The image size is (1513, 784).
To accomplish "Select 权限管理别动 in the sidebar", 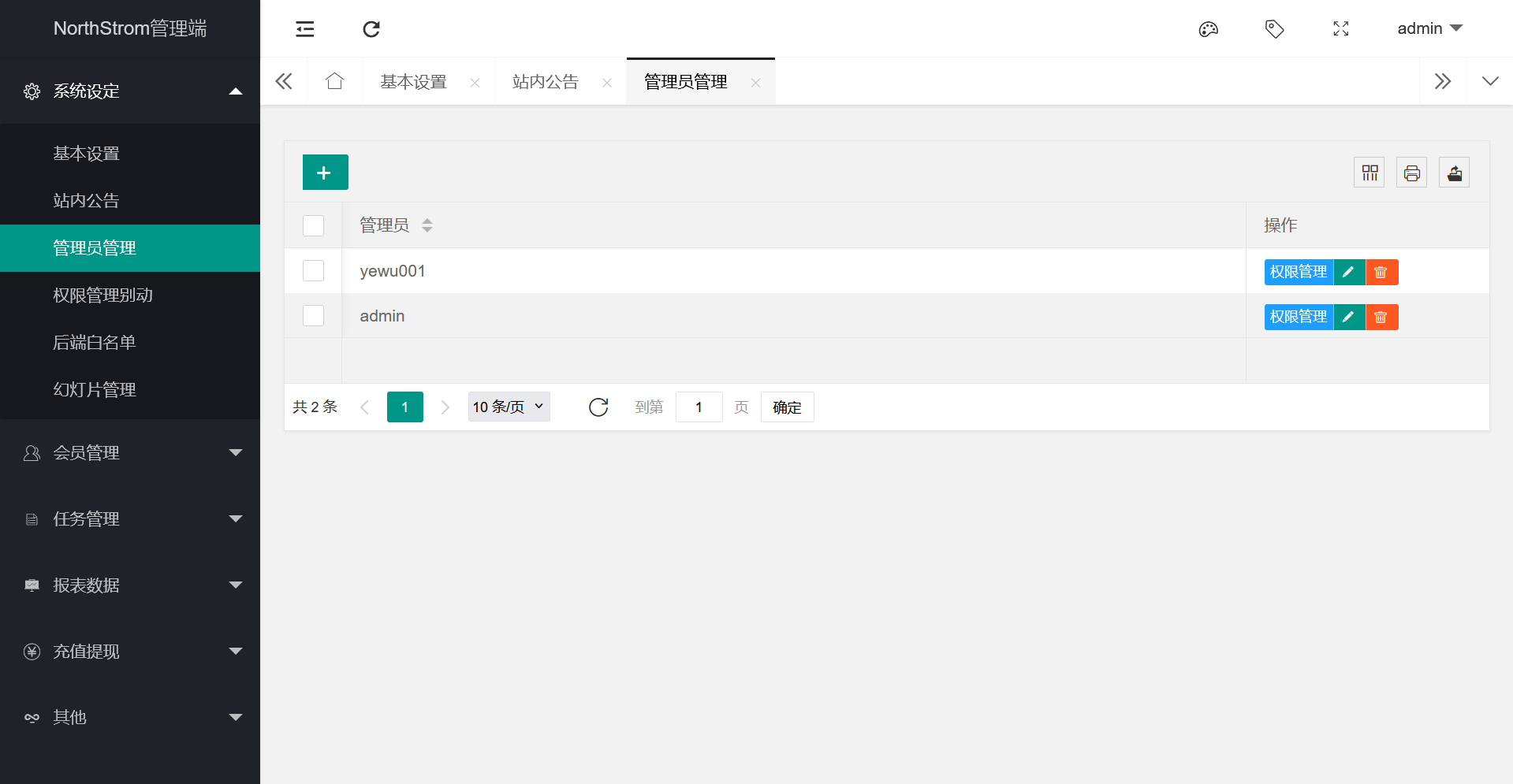I will tap(103, 295).
